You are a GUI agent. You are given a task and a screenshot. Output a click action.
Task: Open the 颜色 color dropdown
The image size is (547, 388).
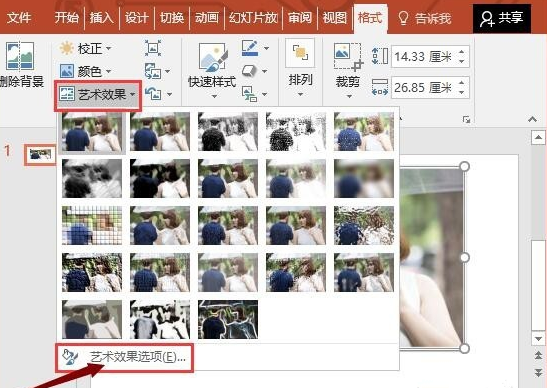[x=85, y=71]
